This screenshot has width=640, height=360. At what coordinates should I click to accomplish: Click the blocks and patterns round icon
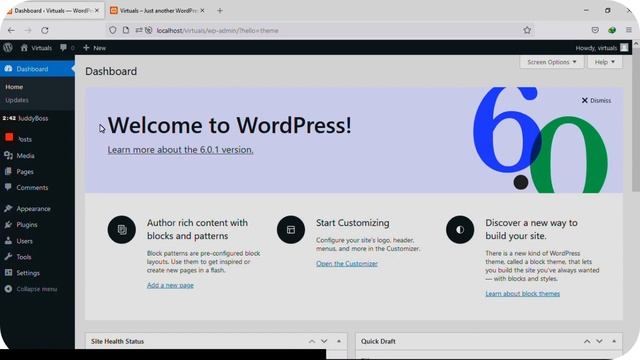point(122,230)
